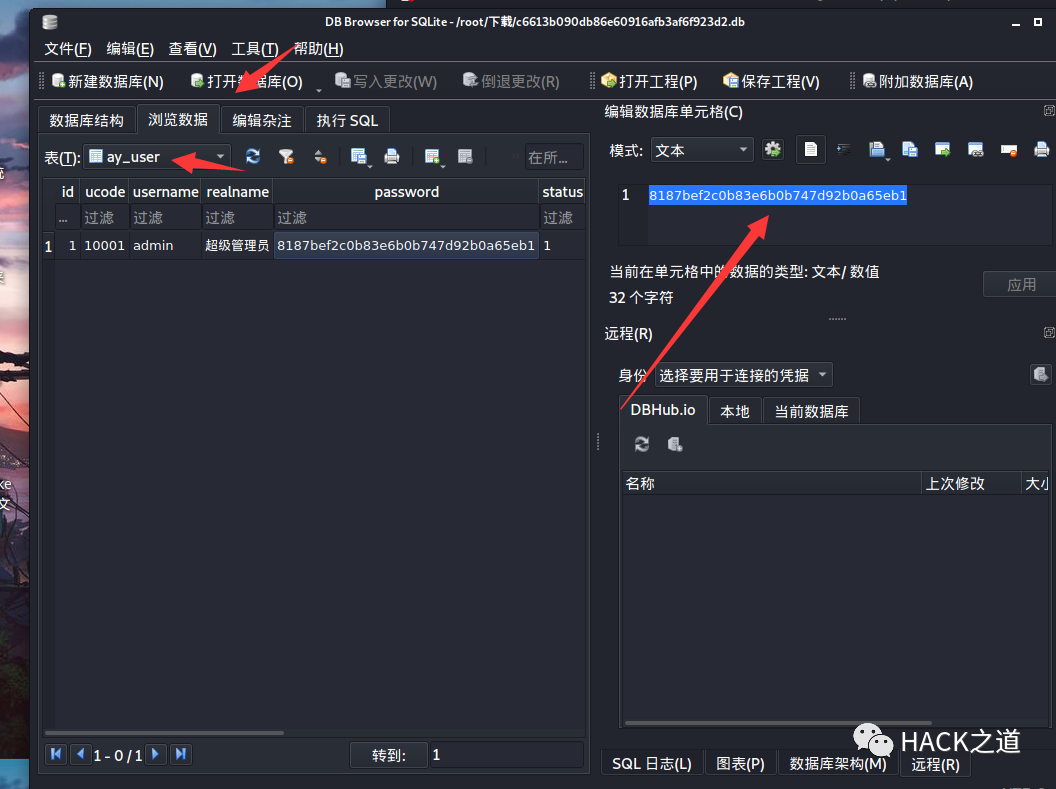Select the 当前数据库 remote tab
Viewport: 1056px width, 789px height.
pyautogui.click(x=812, y=411)
